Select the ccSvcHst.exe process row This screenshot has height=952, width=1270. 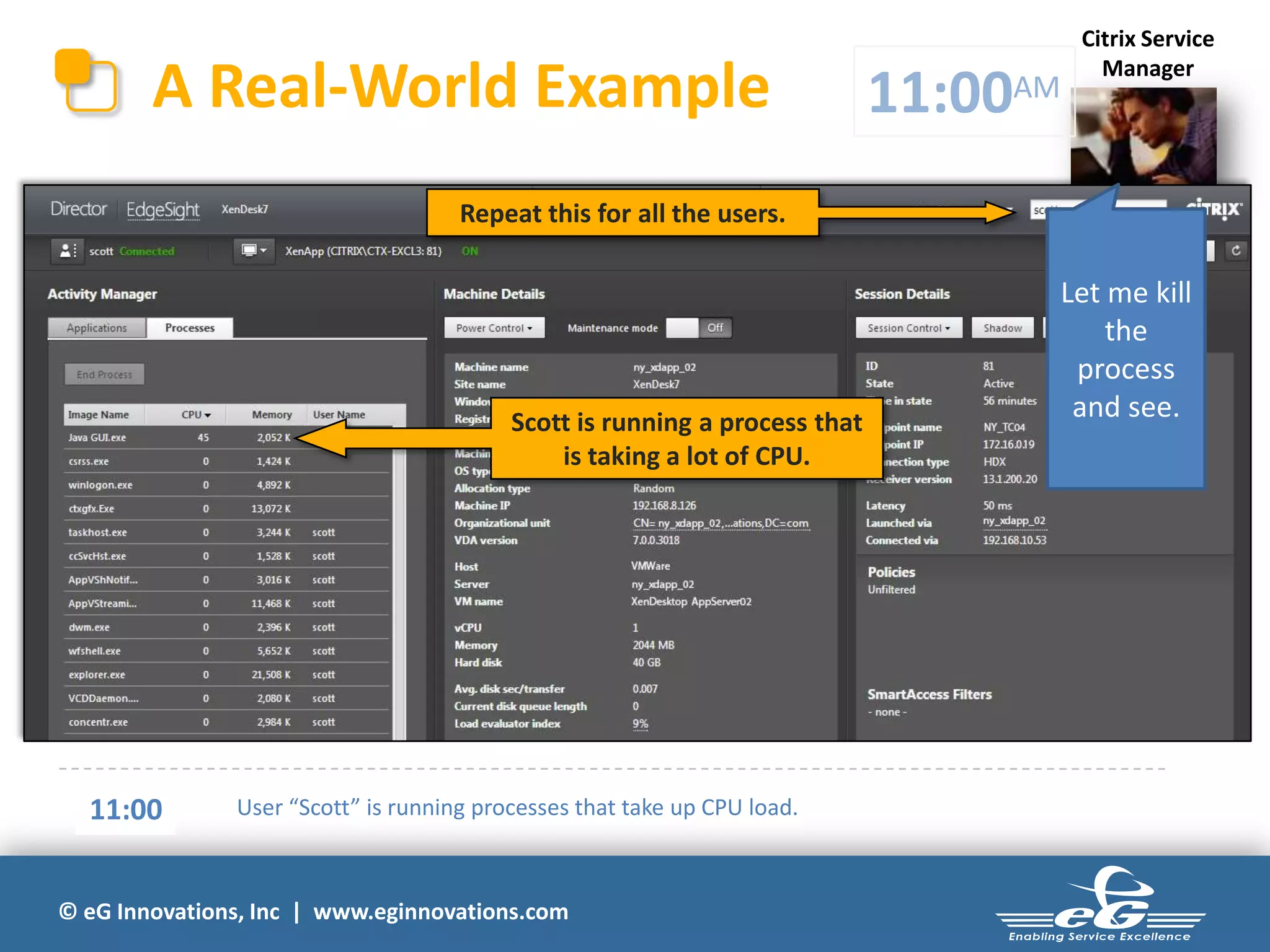click(x=227, y=556)
